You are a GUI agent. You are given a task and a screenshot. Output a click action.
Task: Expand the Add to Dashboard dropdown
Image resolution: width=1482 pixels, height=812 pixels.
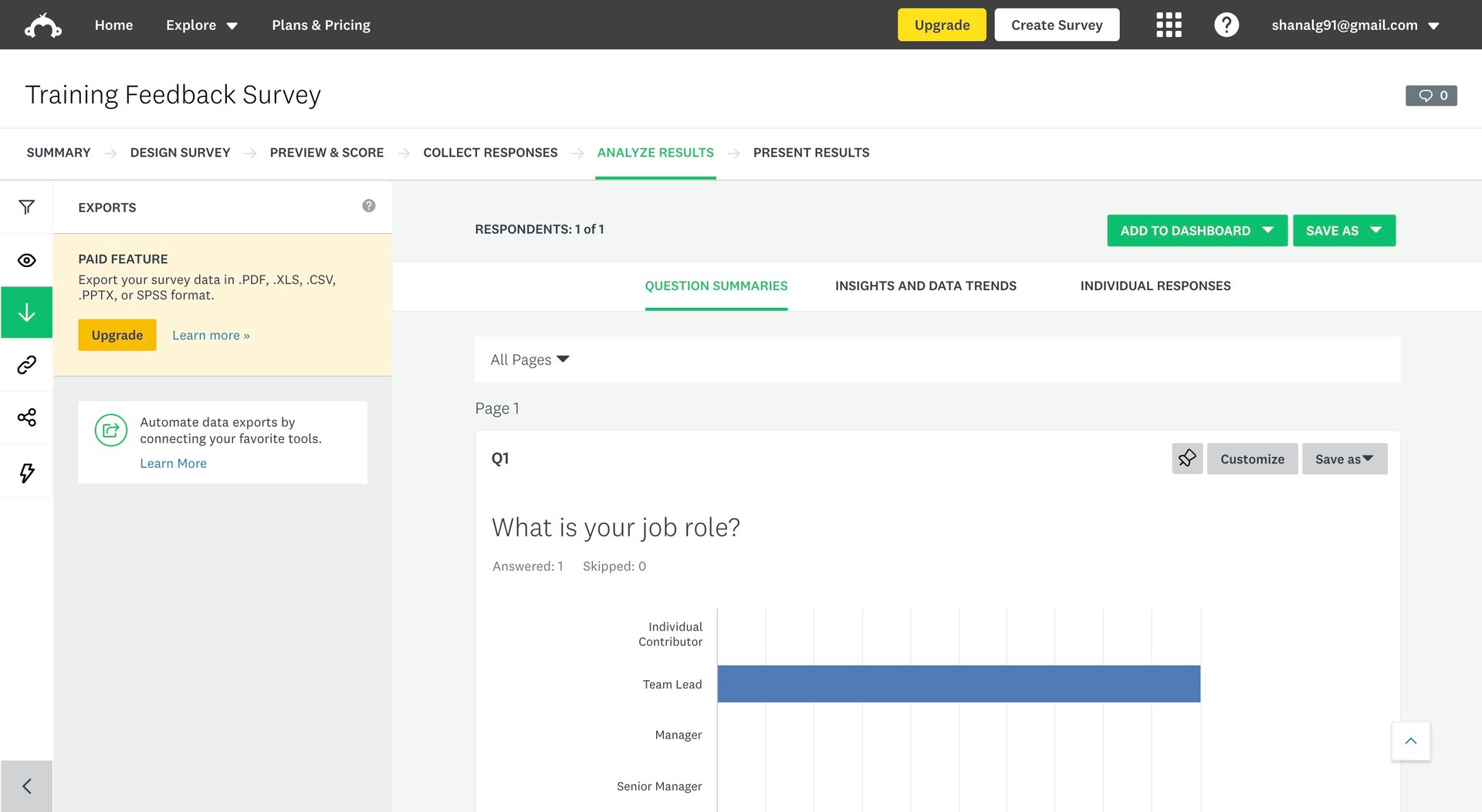[x=1197, y=231]
